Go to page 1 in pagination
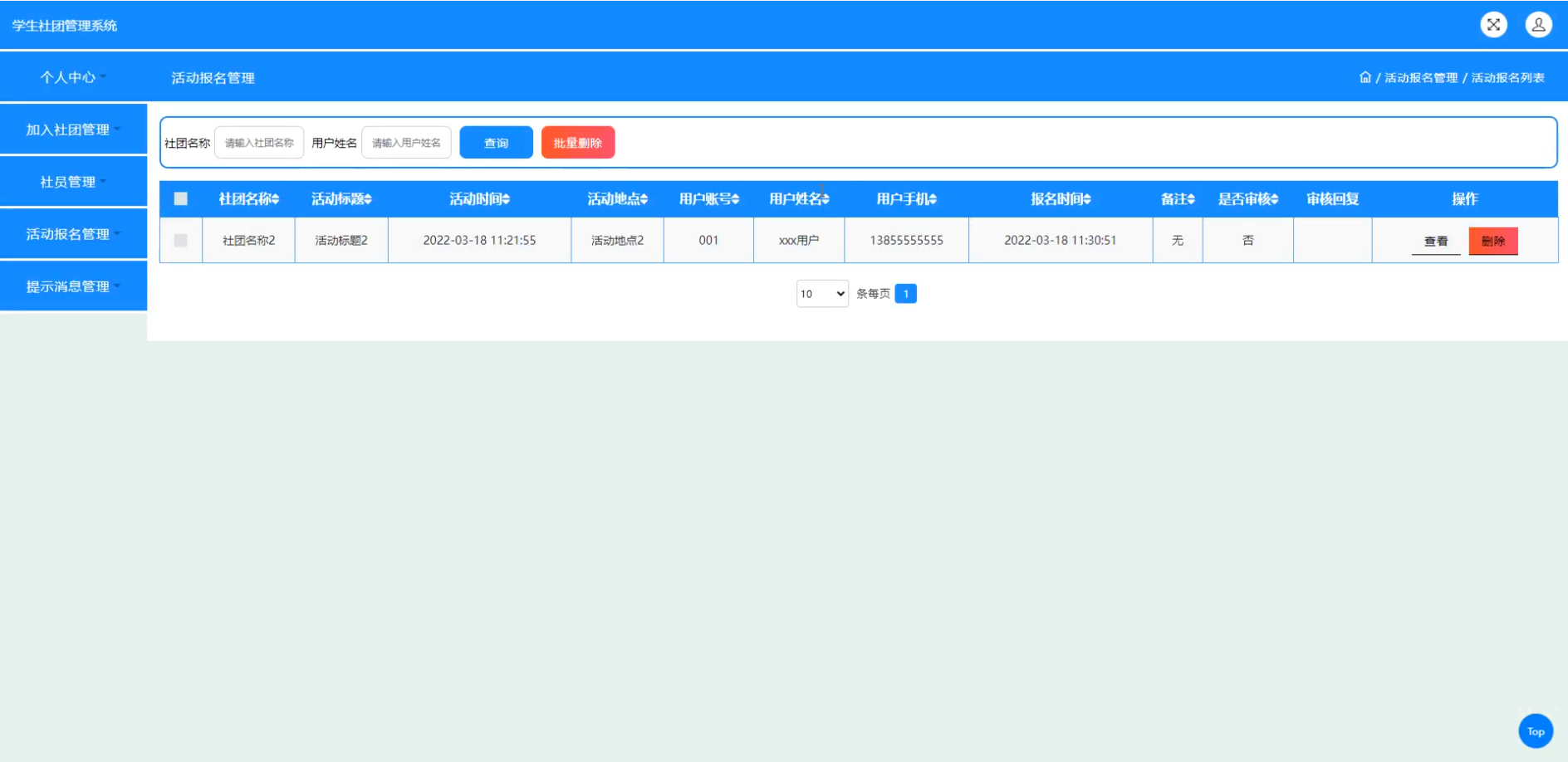1568x762 pixels. tap(906, 294)
